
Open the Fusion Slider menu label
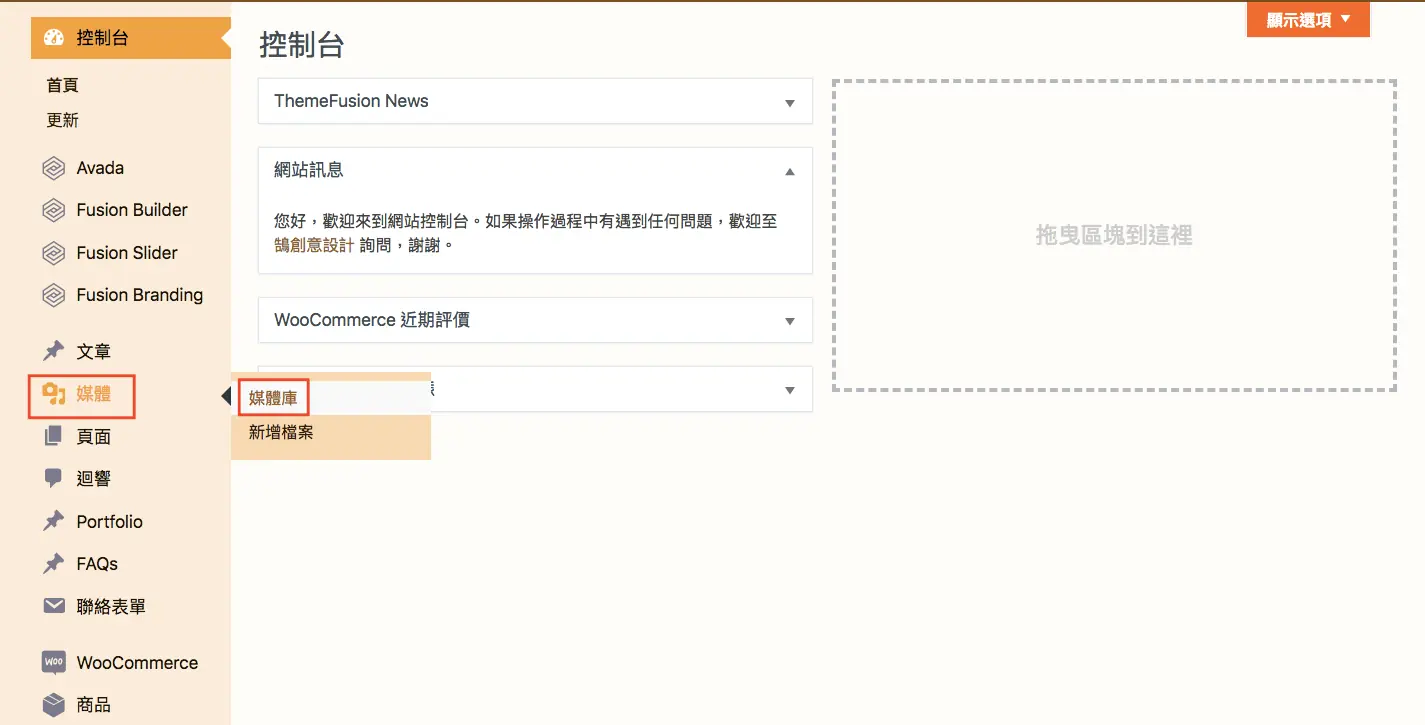pyautogui.click(x=127, y=253)
